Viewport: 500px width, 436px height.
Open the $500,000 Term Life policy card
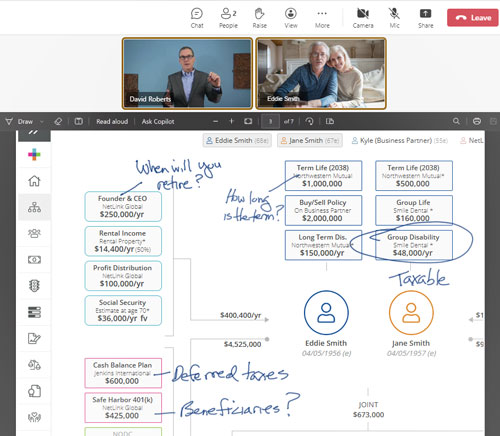coord(414,176)
